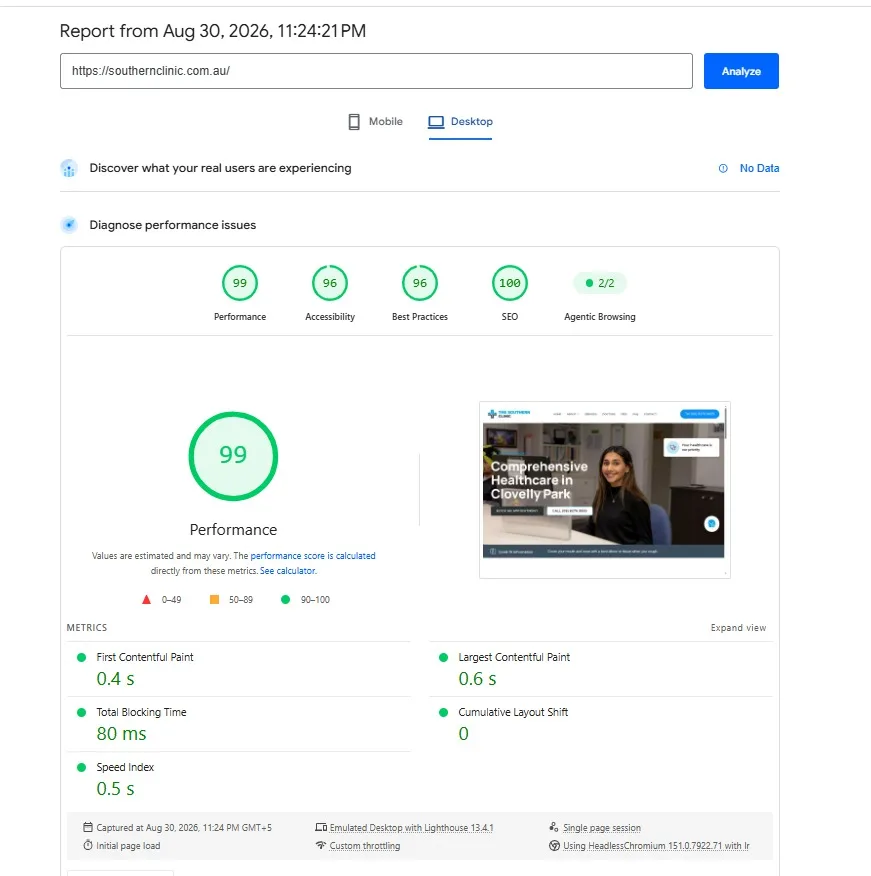Click the emulated desktop device icon
Screen dimensions: 871x876
[x=321, y=827]
